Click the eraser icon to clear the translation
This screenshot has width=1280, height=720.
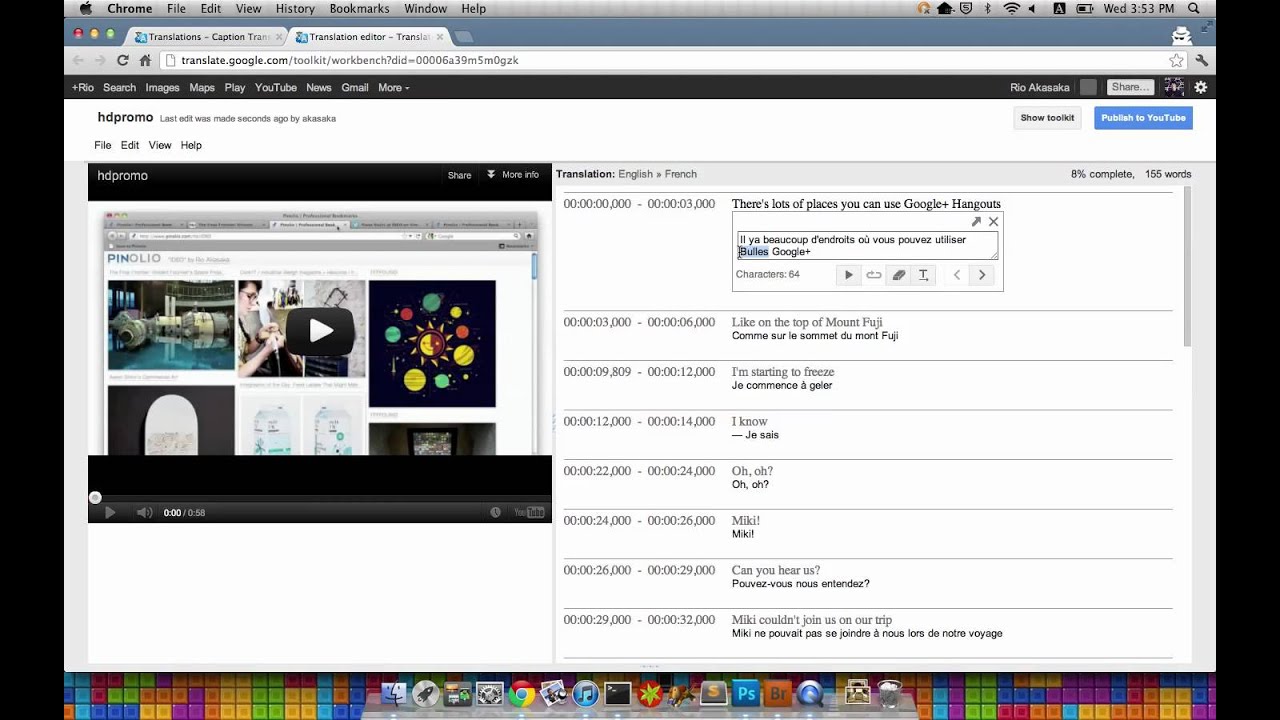pos(898,275)
